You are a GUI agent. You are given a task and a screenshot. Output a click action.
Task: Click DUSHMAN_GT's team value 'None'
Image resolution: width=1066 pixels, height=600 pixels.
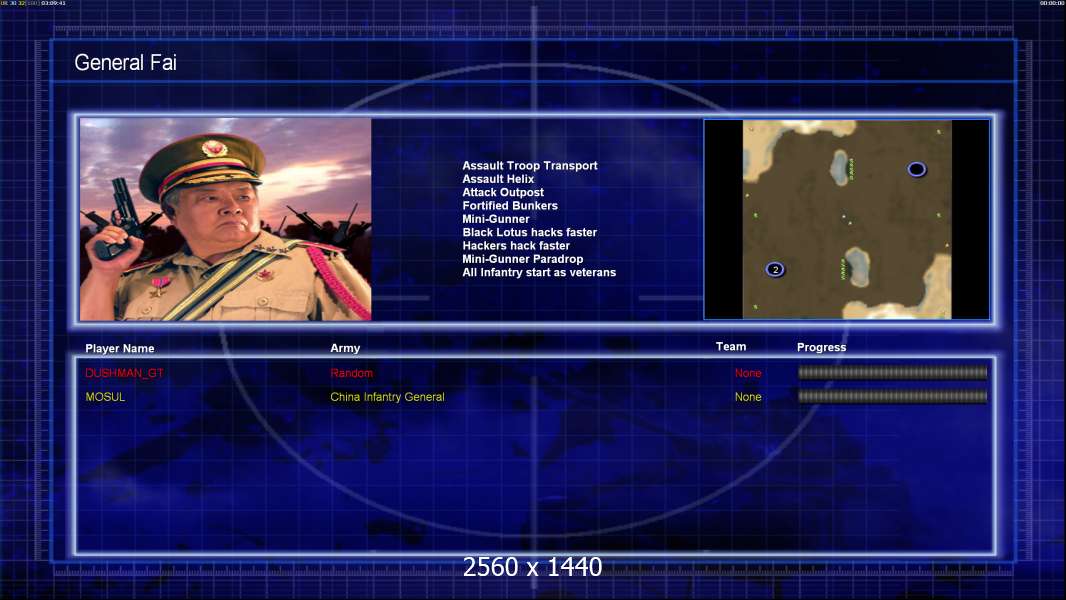tap(748, 373)
